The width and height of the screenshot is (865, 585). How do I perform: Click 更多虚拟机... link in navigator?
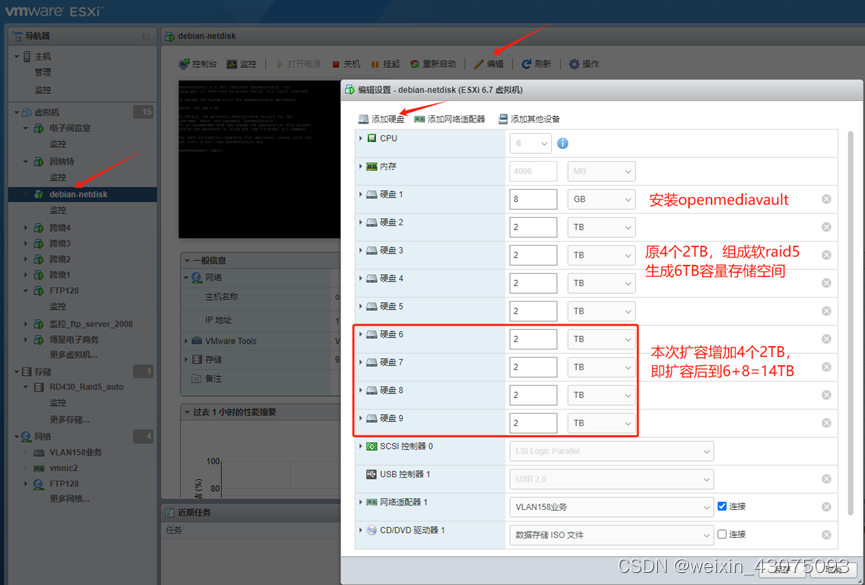point(73,355)
